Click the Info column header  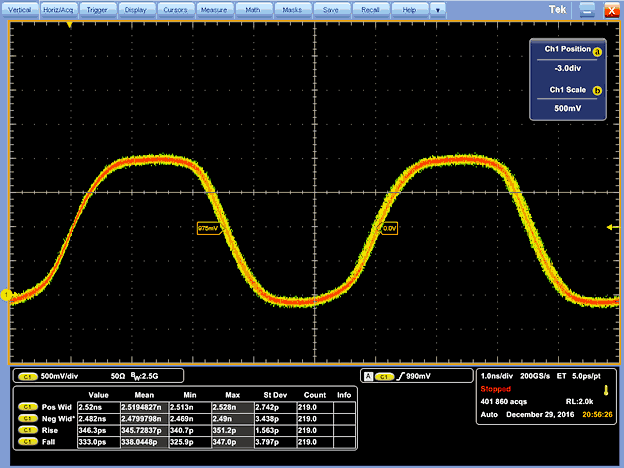click(344, 395)
